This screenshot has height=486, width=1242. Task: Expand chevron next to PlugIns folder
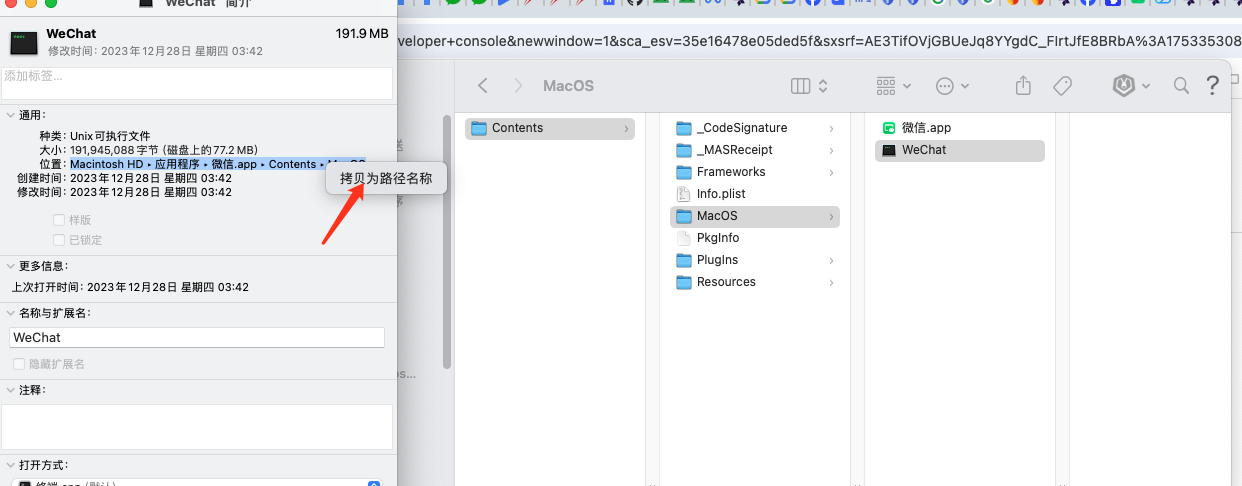[x=831, y=260]
